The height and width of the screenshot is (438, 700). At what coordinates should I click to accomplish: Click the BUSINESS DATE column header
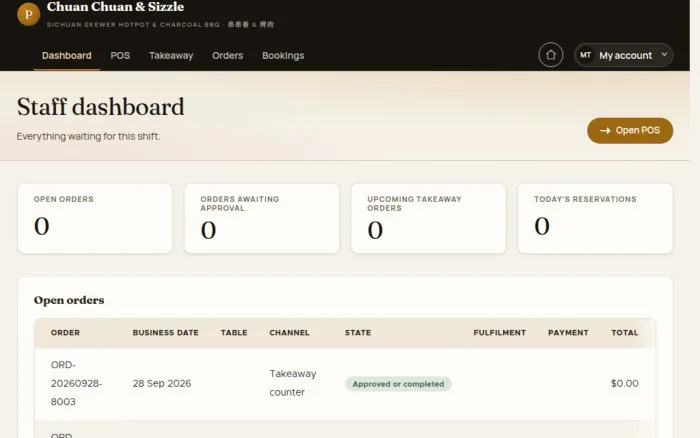pyautogui.click(x=166, y=333)
